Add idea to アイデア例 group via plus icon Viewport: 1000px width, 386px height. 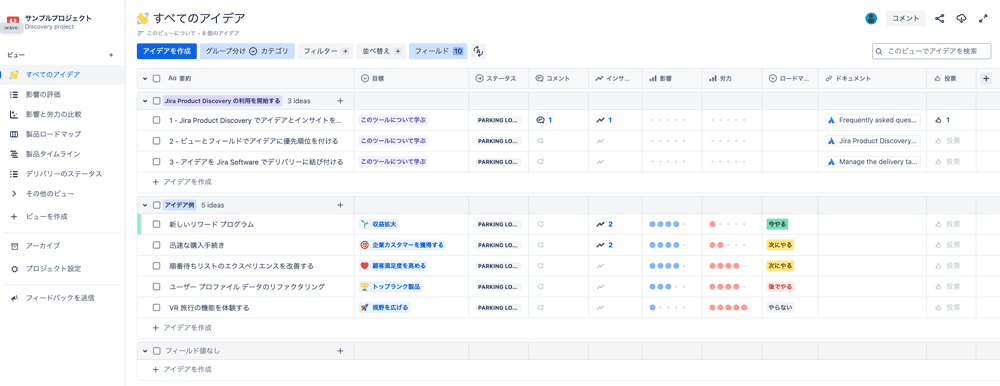(x=340, y=205)
